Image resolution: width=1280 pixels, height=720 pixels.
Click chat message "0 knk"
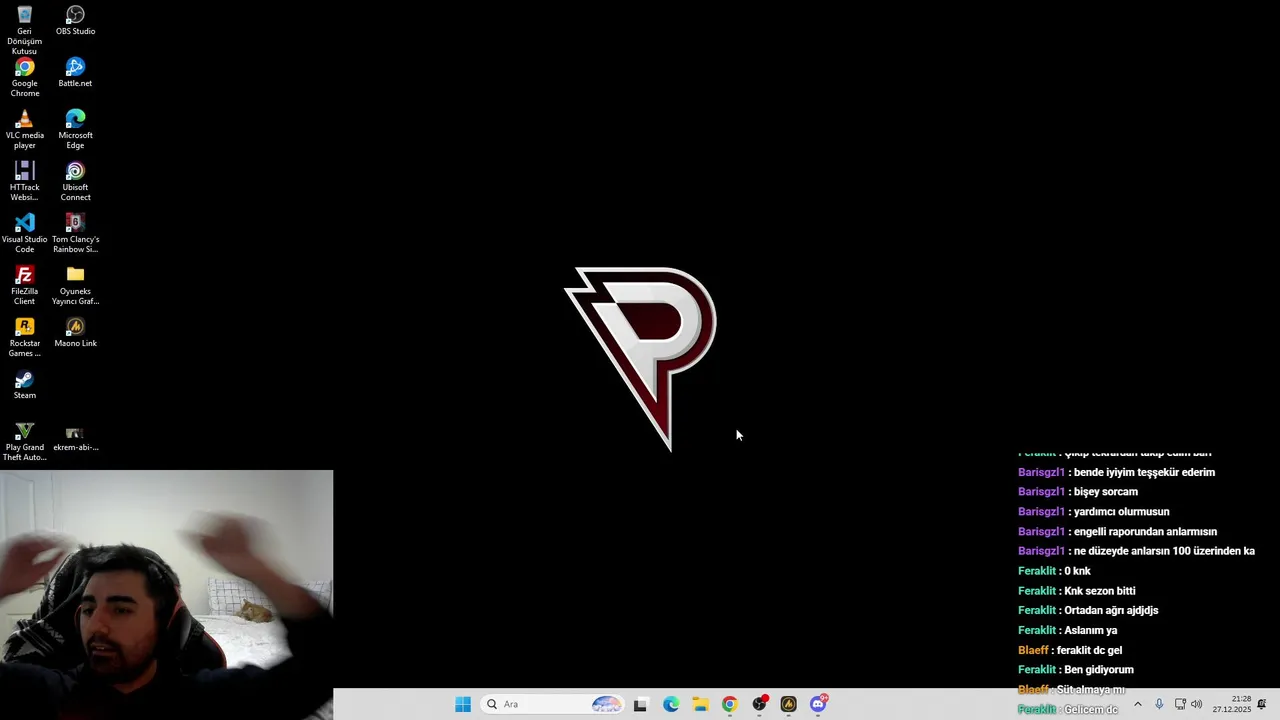(1077, 571)
